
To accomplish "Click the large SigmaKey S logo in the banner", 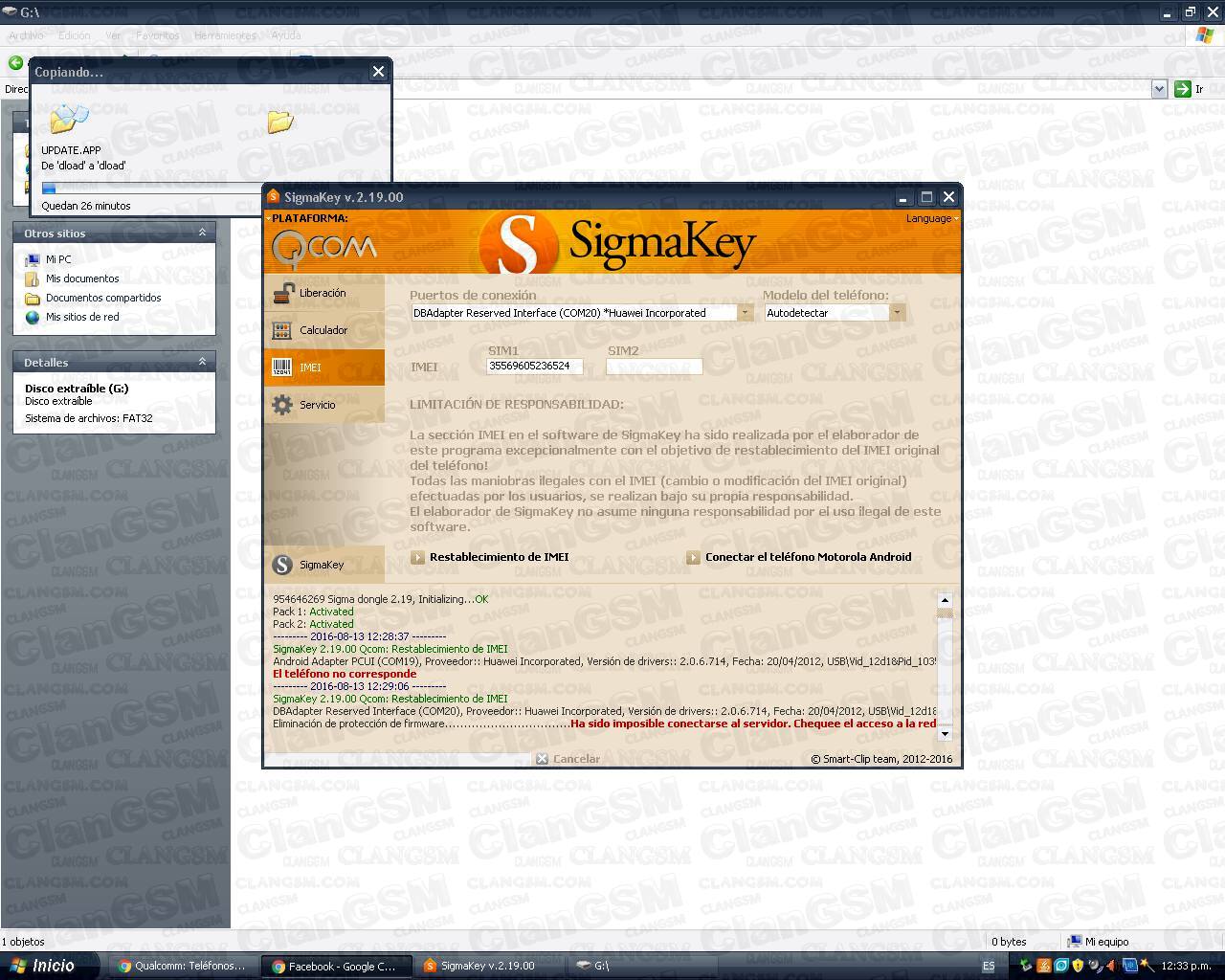I will (x=518, y=244).
